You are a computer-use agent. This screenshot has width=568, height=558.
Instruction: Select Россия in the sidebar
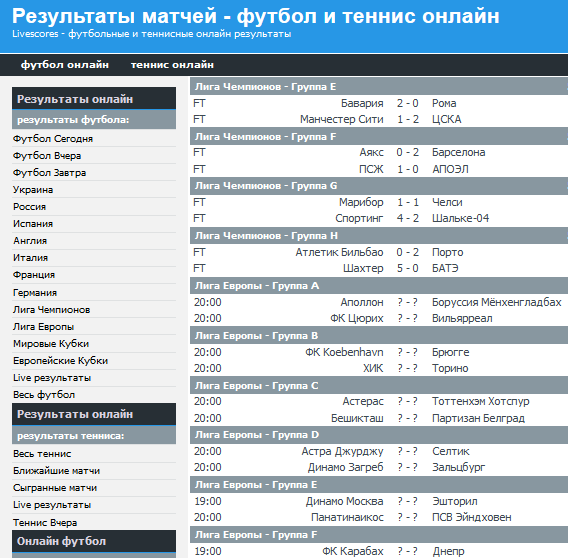click(x=30, y=207)
